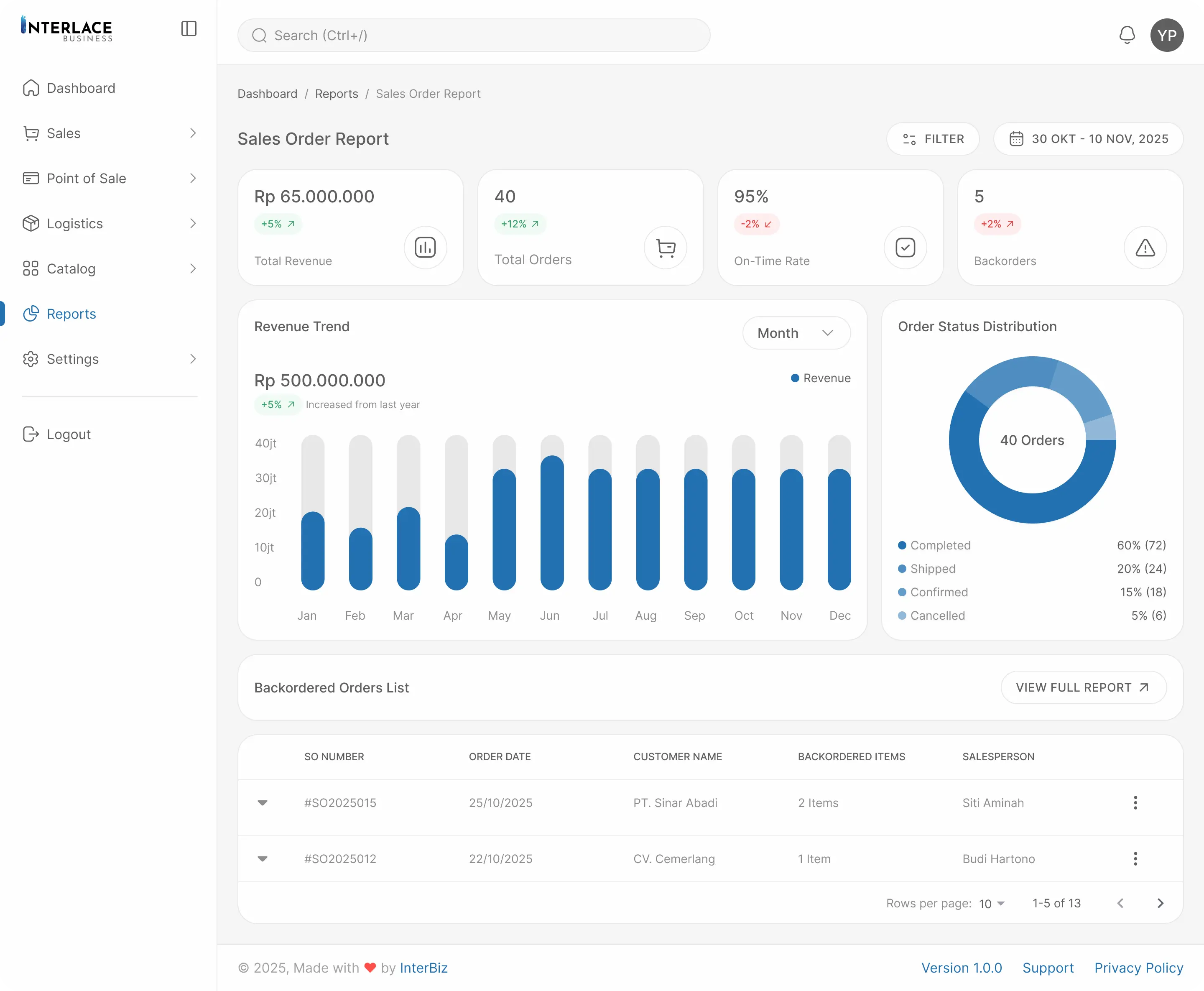
Task: Click the Reports pie chart icon
Action: [31, 313]
